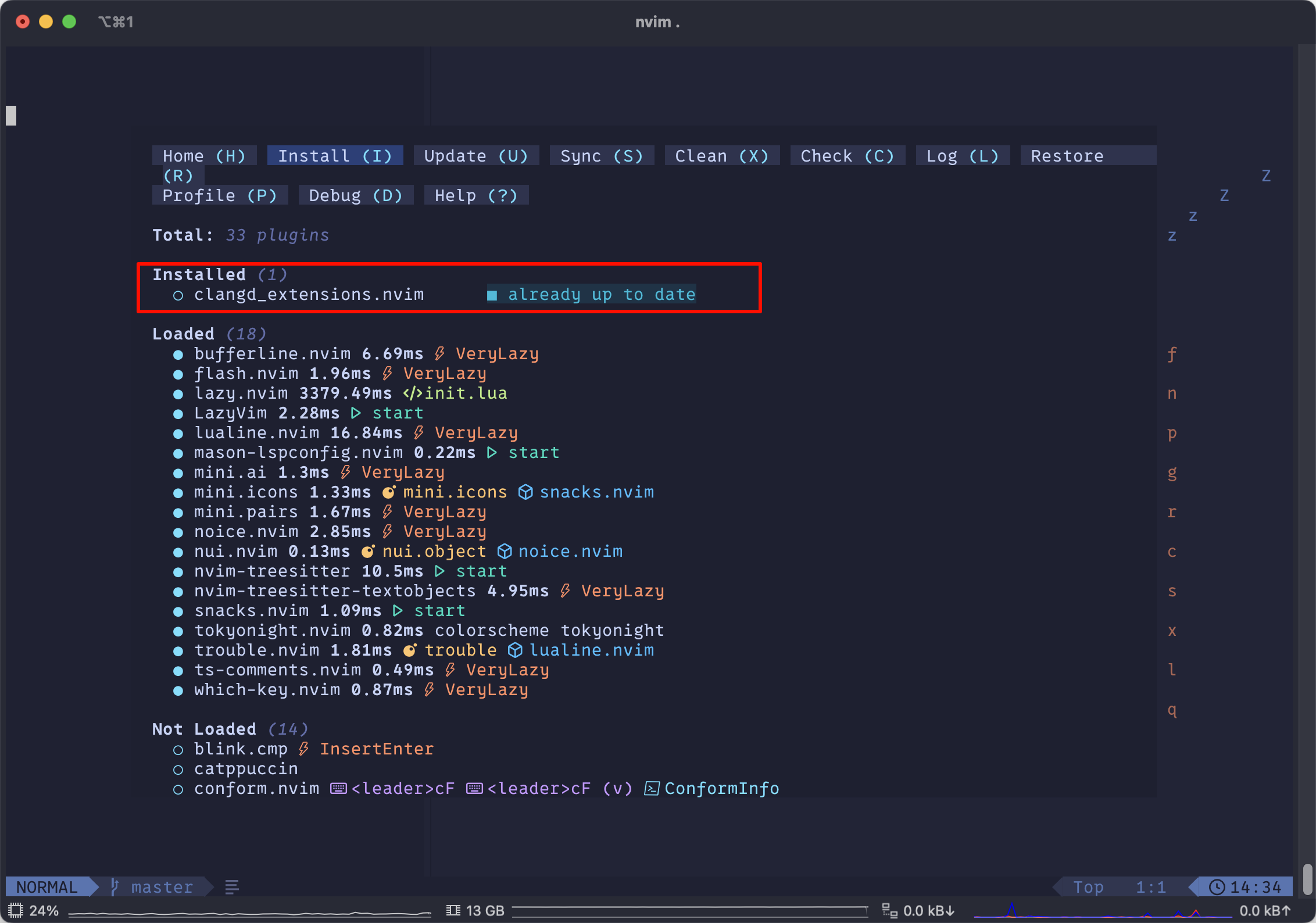Switch to the Update (U) tab
Viewport: 1316px width, 923px height.
click(476, 156)
